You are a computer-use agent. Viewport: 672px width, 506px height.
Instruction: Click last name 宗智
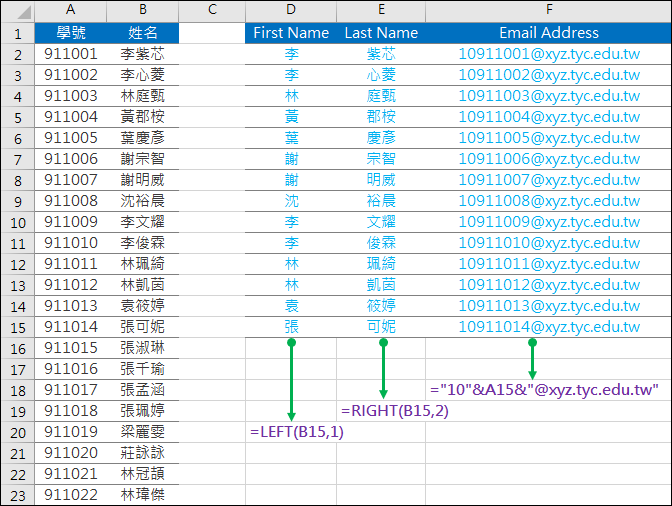coord(381,159)
